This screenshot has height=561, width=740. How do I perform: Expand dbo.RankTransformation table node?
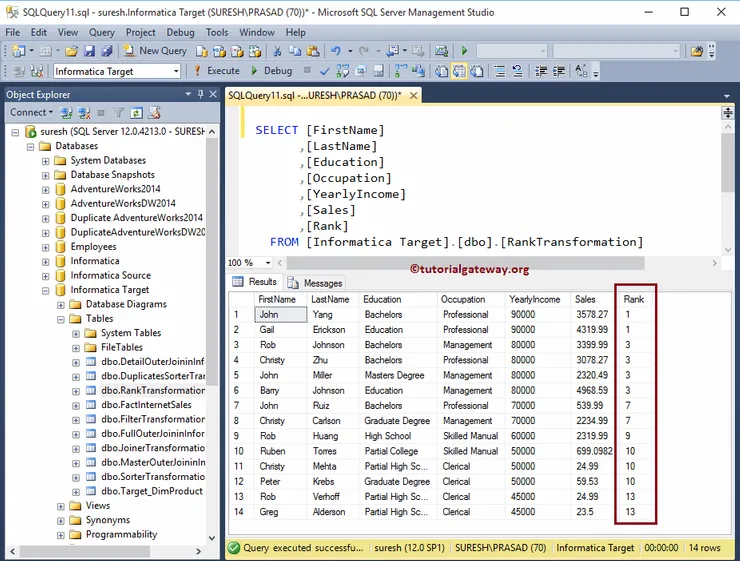tap(76, 392)
